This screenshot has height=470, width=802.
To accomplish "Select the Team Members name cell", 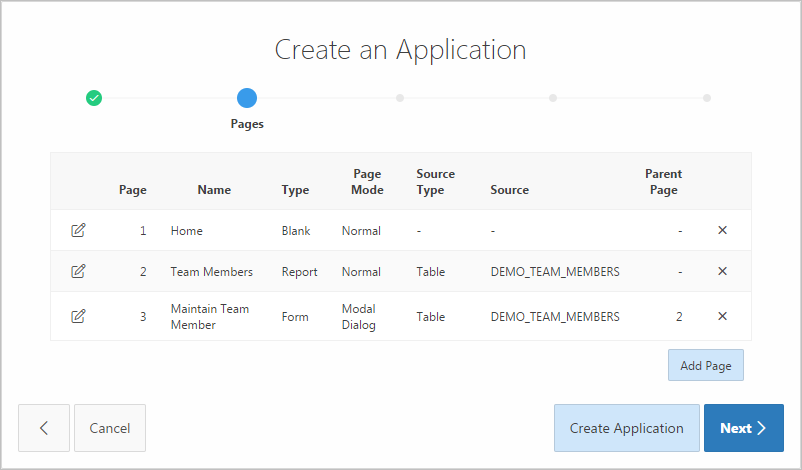I will (212, 272).
